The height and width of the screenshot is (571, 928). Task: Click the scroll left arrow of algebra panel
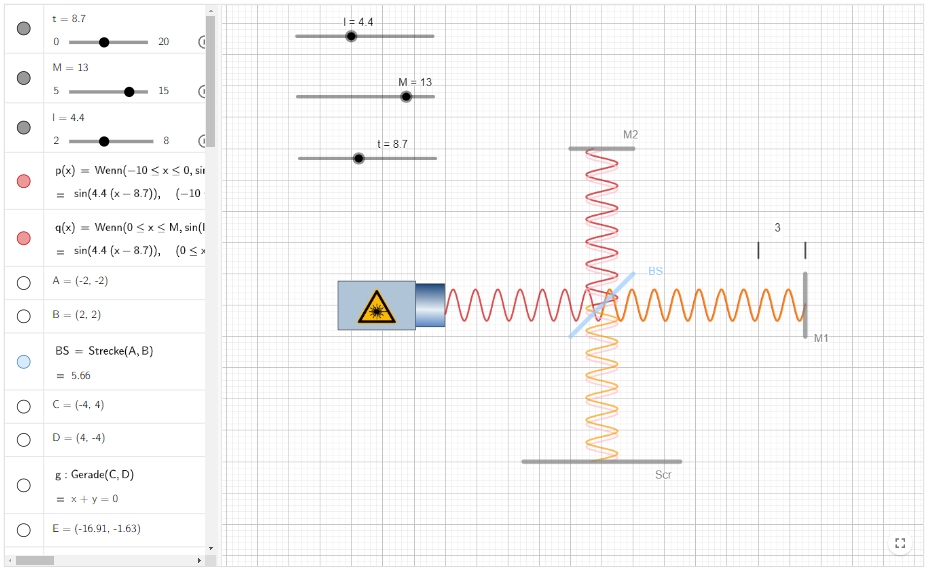pos(10,560)
